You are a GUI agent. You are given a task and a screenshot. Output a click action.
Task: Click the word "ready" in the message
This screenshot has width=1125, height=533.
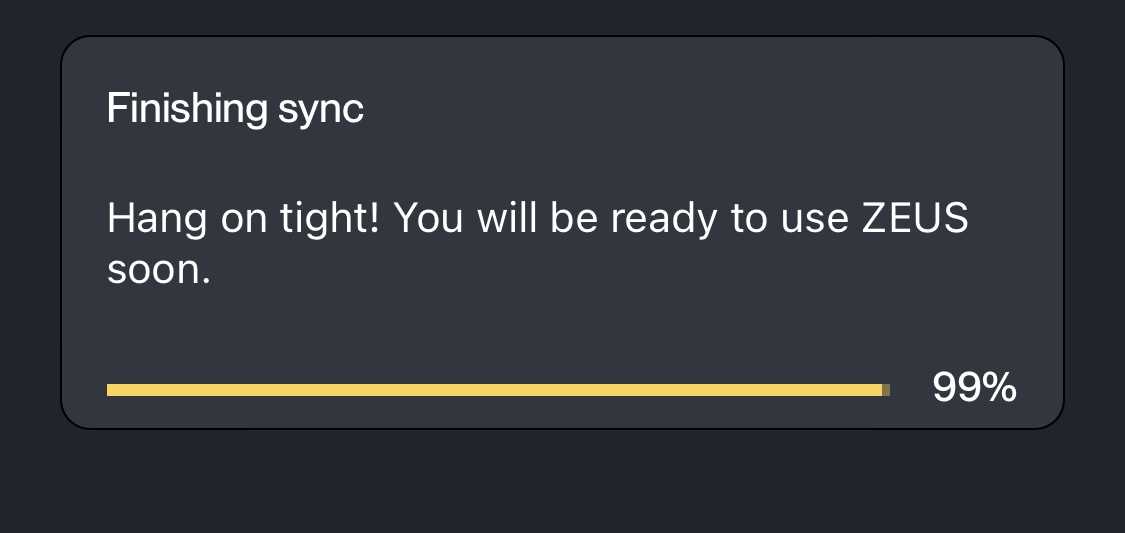coord(663,220)
